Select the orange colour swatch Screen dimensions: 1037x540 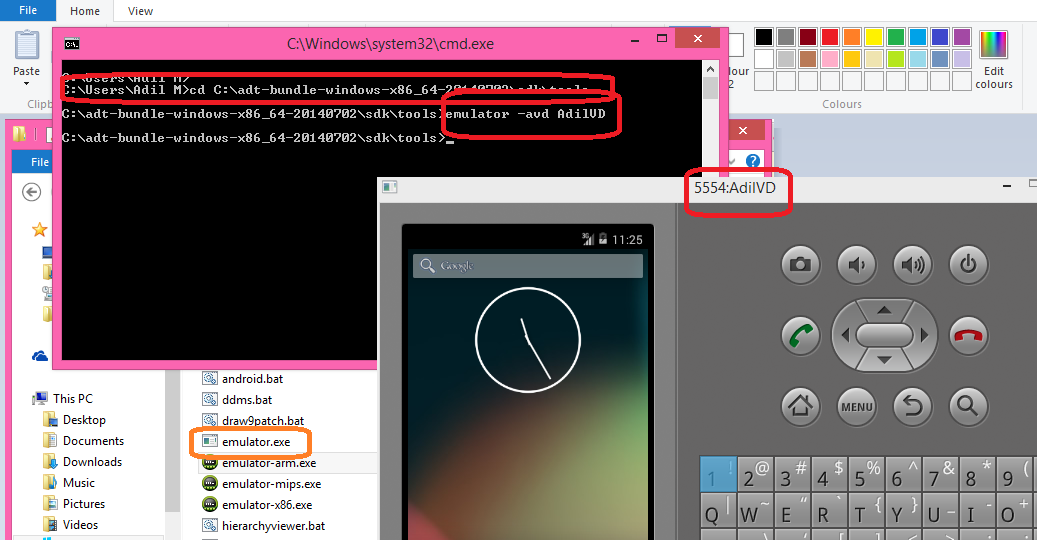[x=852, y=37]
